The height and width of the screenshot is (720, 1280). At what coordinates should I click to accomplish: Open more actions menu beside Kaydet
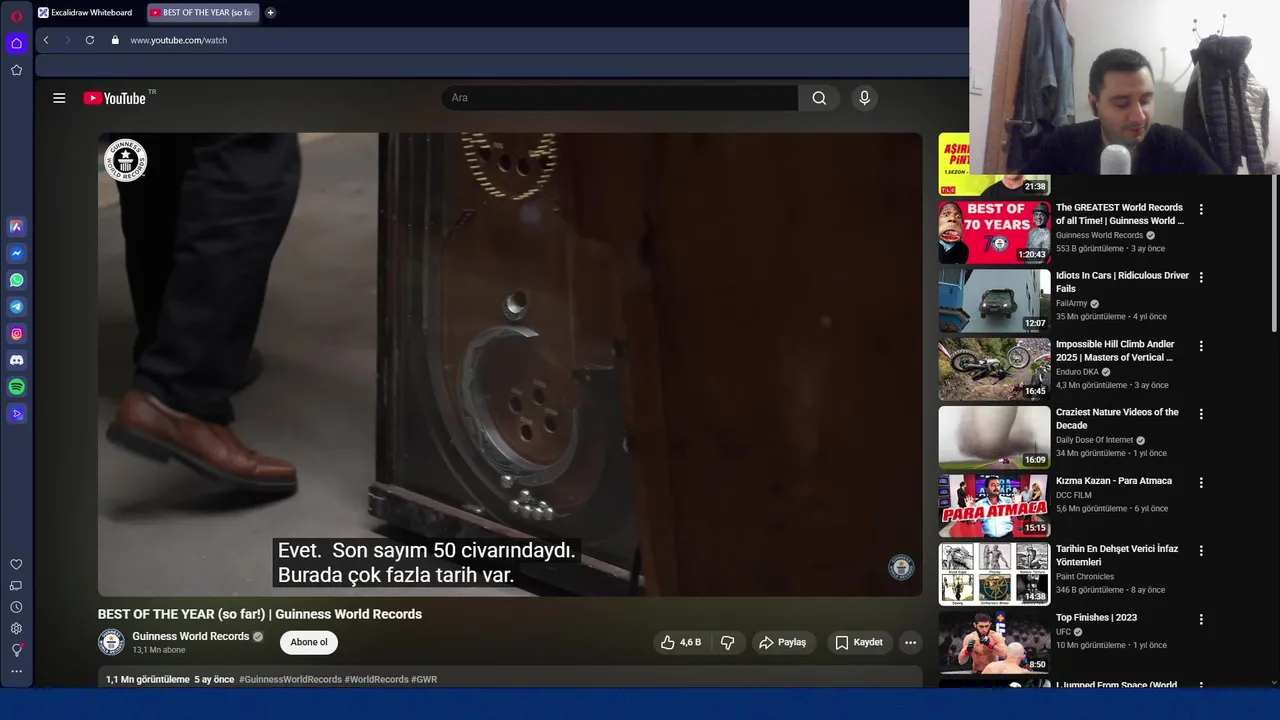[910, 642]
